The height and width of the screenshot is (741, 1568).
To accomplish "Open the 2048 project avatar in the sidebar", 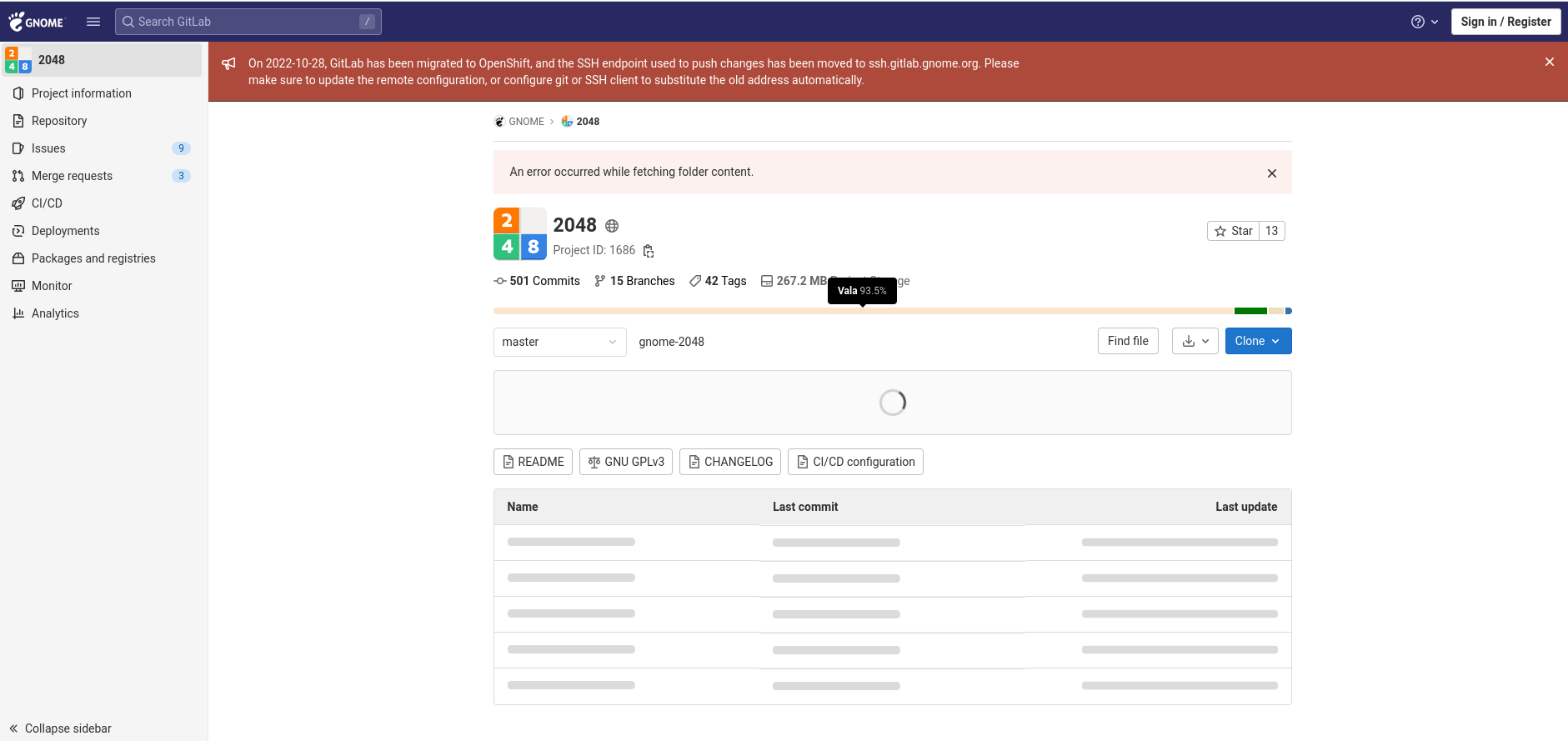I will click(18, 60).
